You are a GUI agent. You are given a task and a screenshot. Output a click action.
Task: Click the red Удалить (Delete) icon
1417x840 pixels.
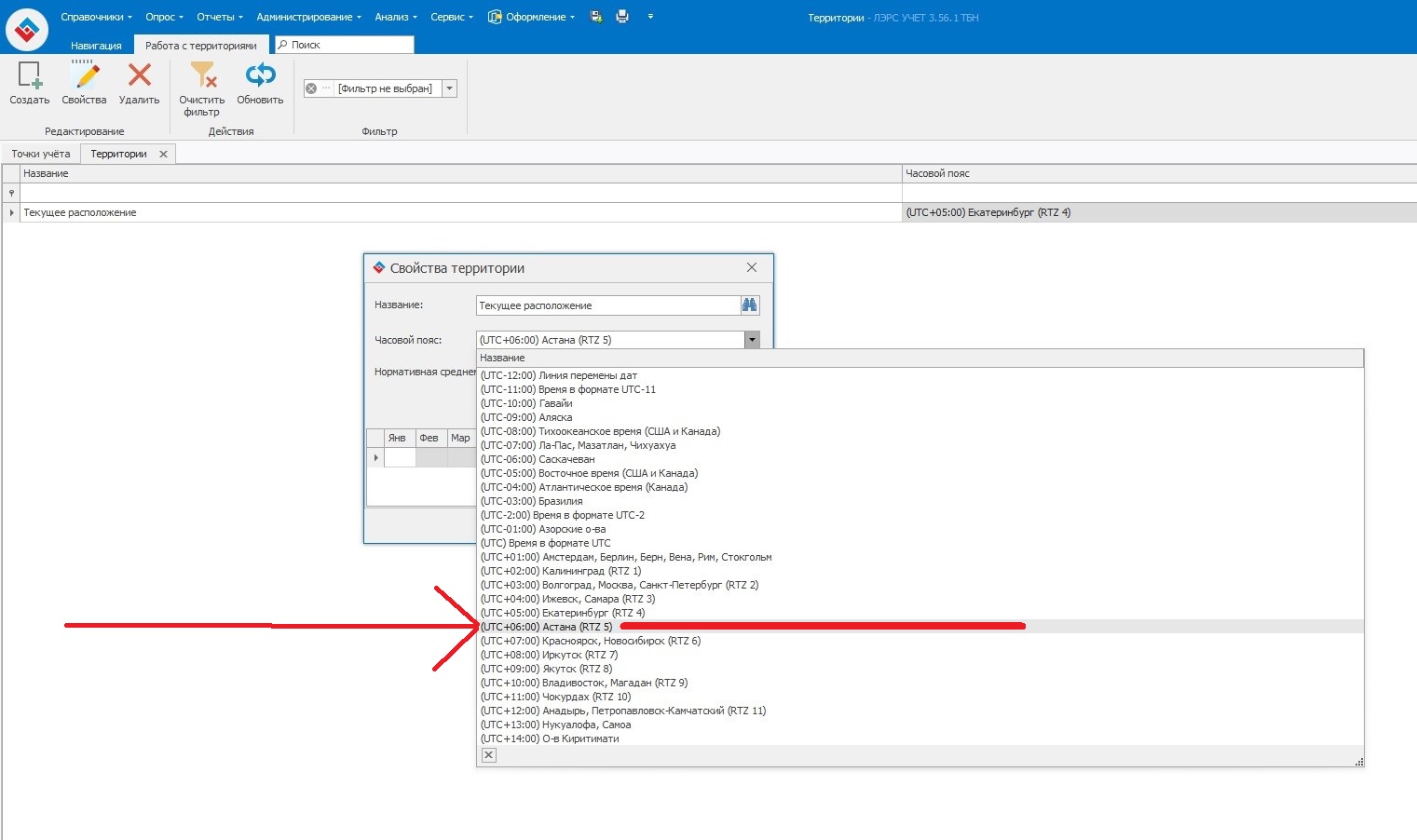tap(140, 75)
